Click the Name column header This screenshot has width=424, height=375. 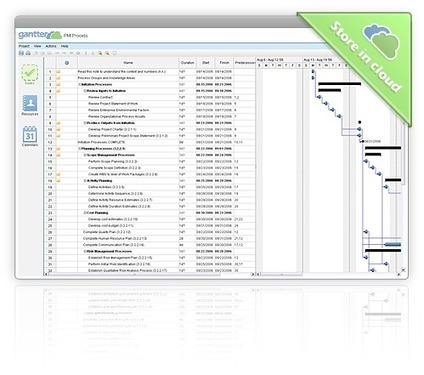[128, 63]
